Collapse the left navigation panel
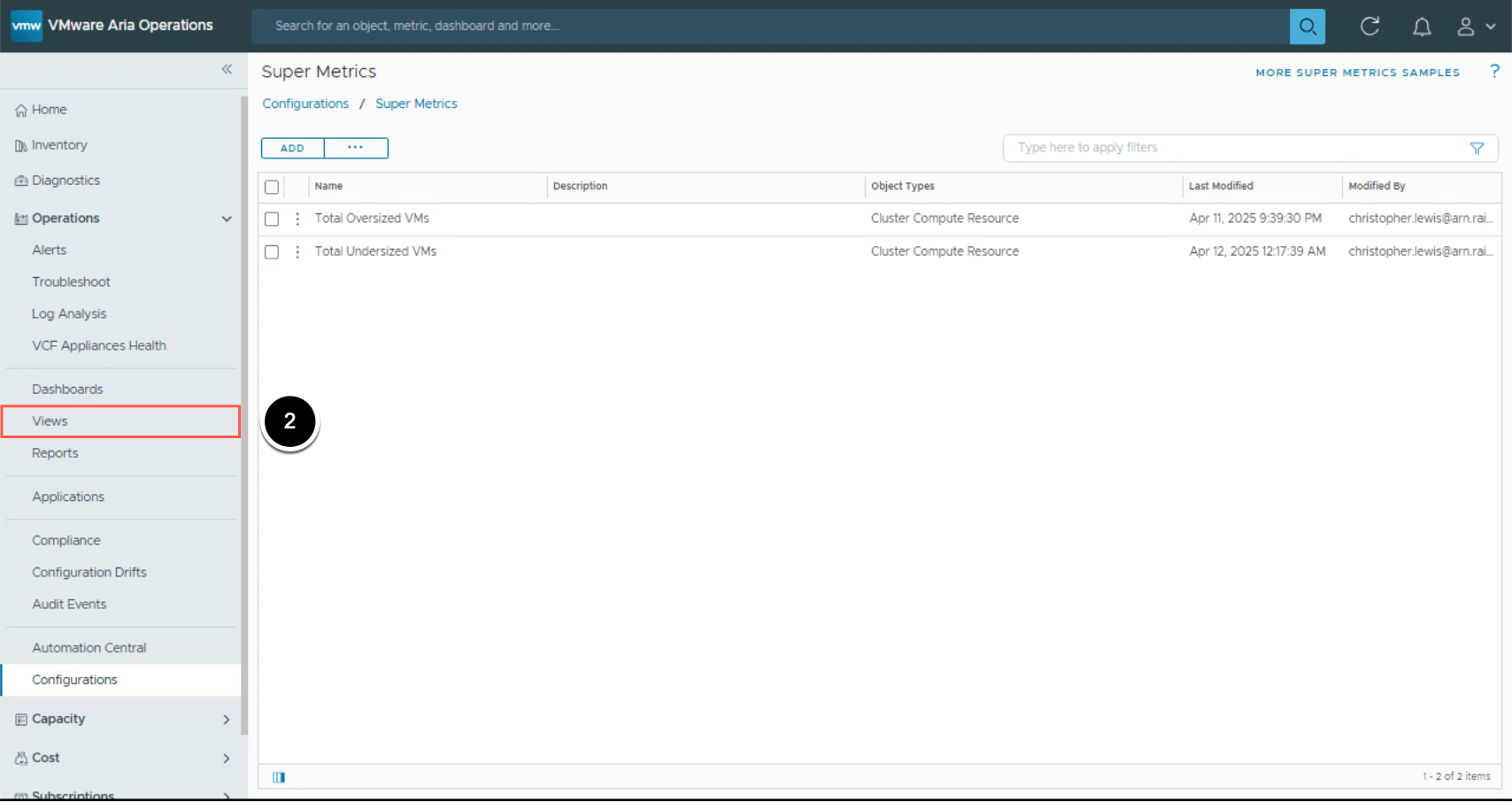1512x802 pixels. [x=227, y=69]
